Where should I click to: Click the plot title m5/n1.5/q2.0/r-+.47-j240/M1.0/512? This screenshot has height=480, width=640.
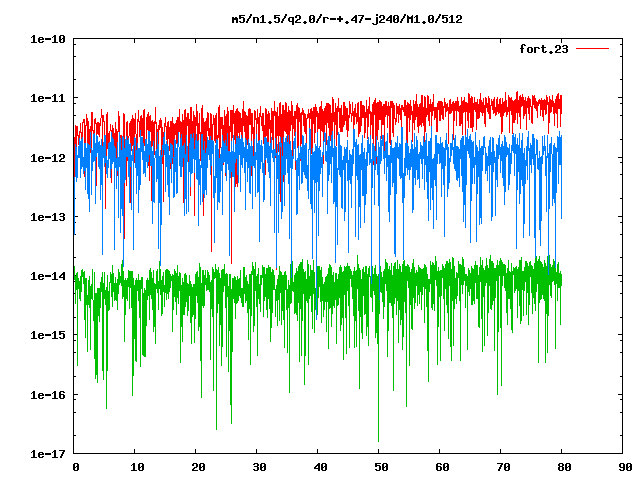coord(347,20)
